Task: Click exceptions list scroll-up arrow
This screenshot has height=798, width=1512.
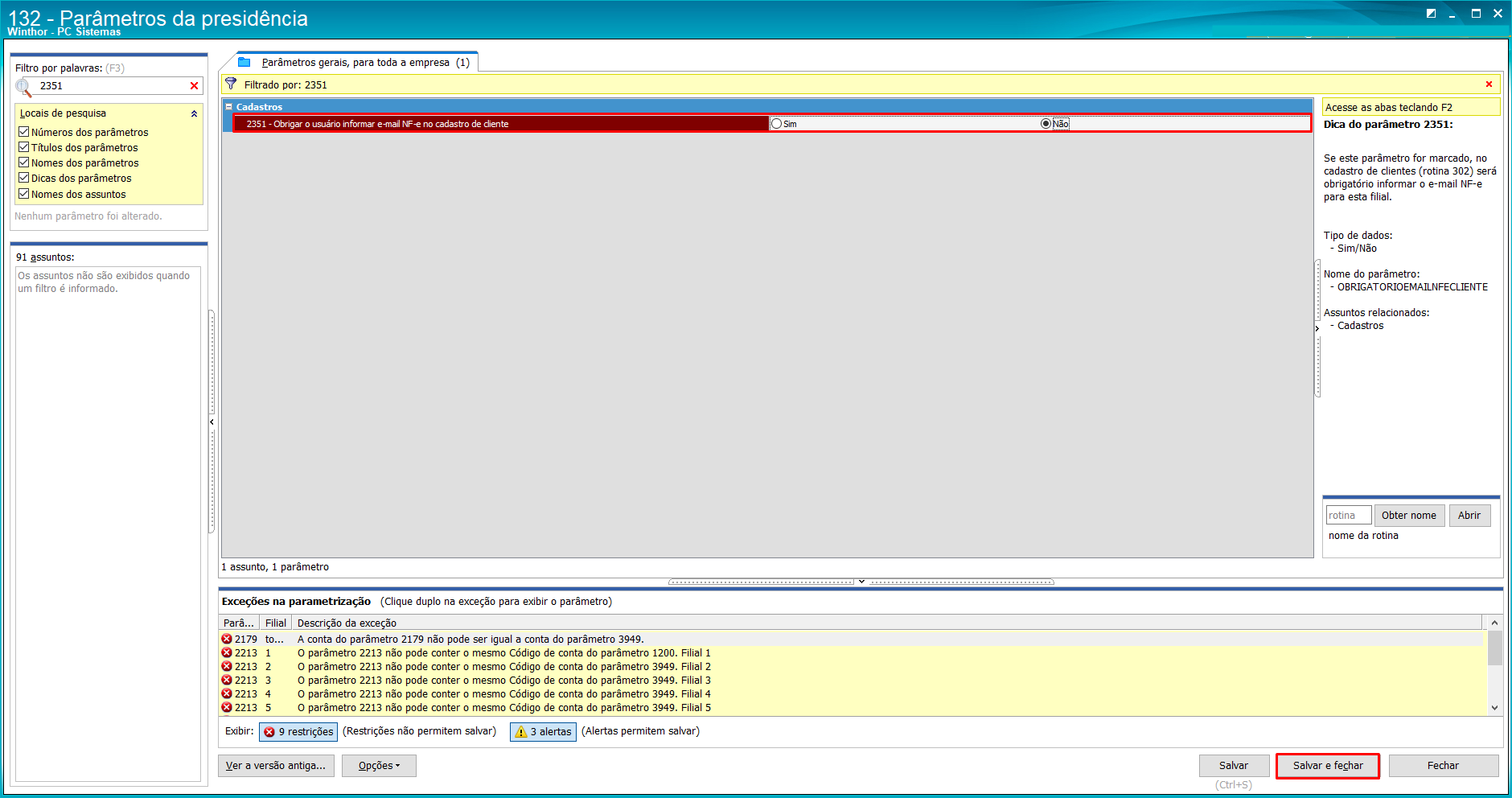Action: click(1494, 623)
